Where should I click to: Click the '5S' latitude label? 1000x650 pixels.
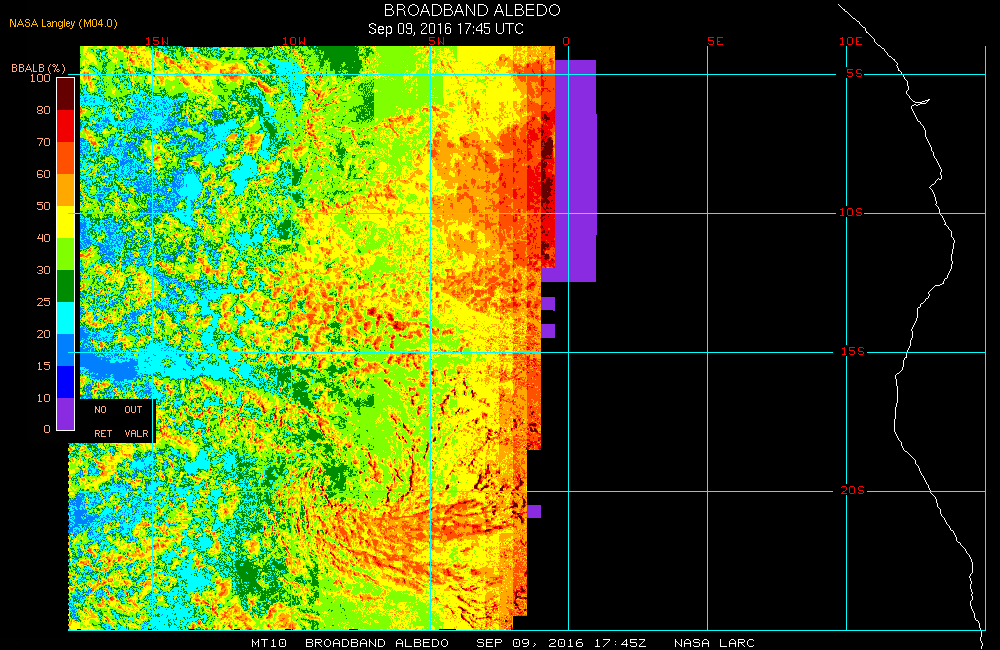pos(854,73)
